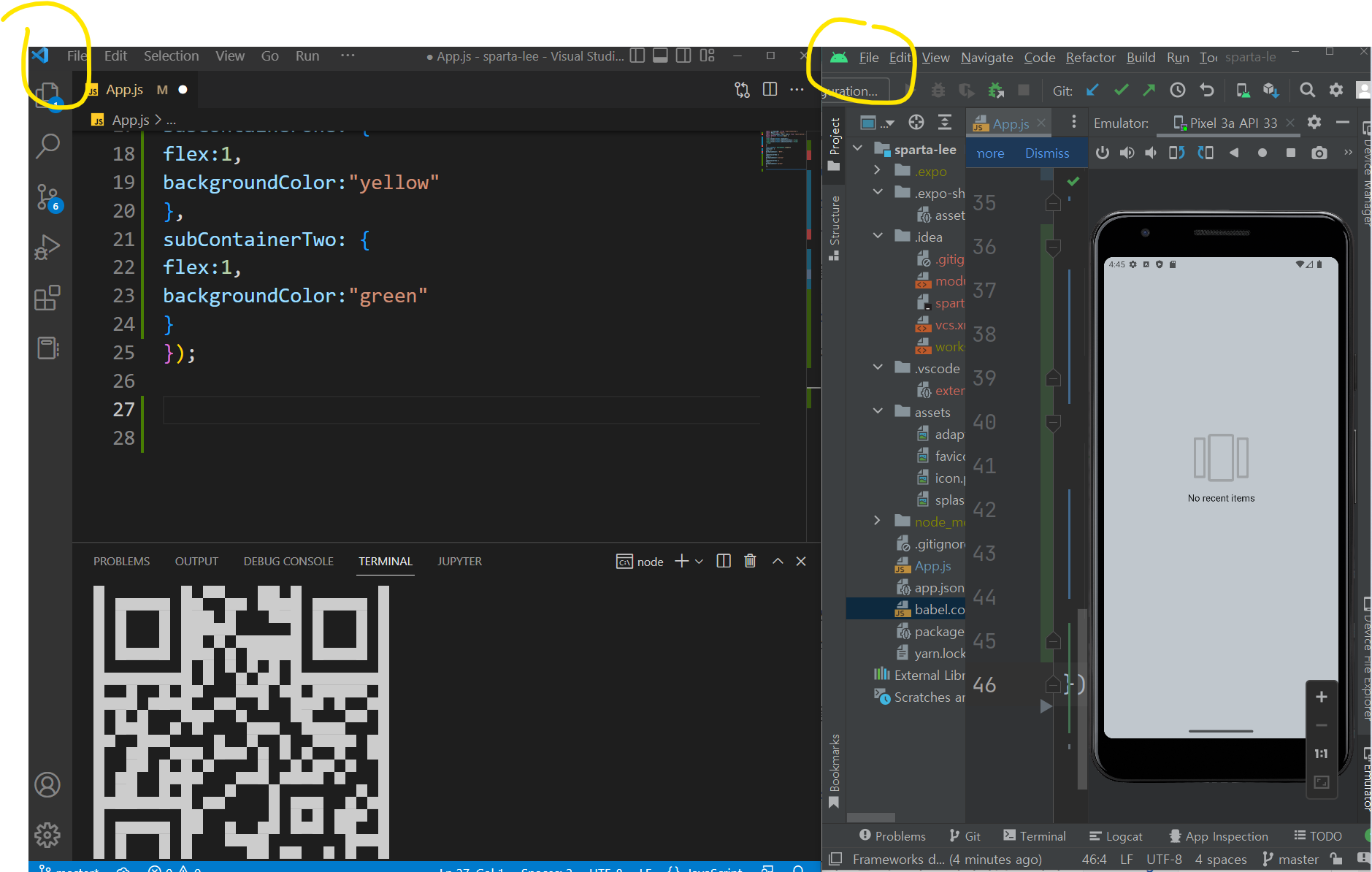Show Git history with the clock icon
The image size is (1372, 872).
tap(1177, 90)
